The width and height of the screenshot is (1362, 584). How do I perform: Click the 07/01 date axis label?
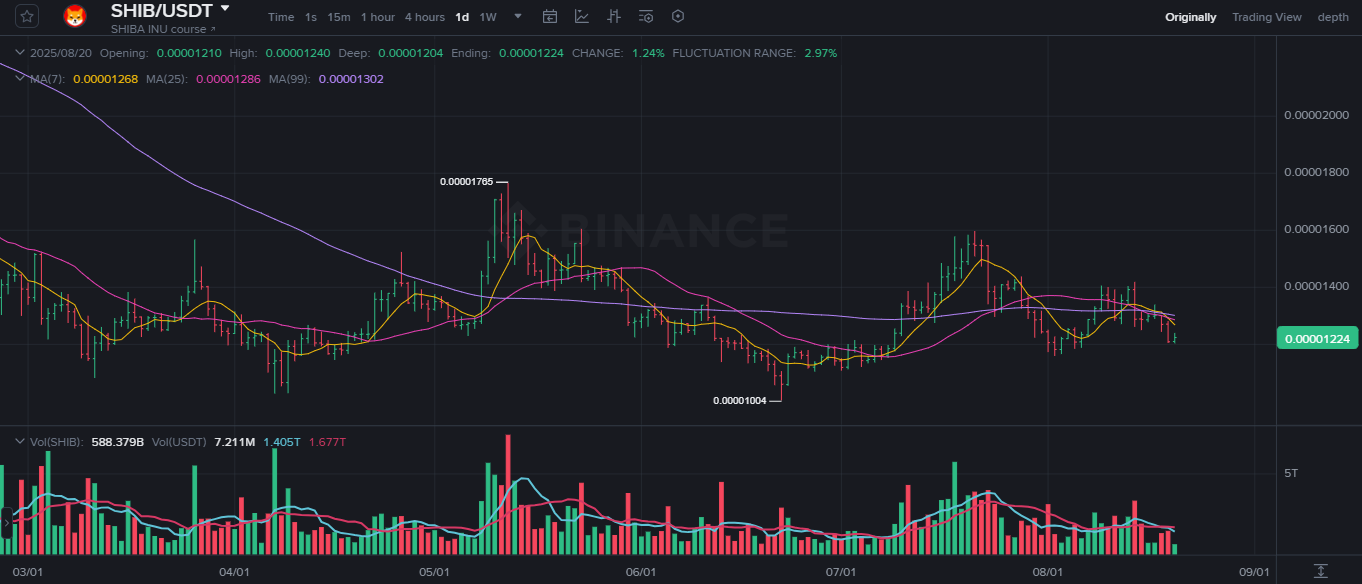[x=841, y=572]
